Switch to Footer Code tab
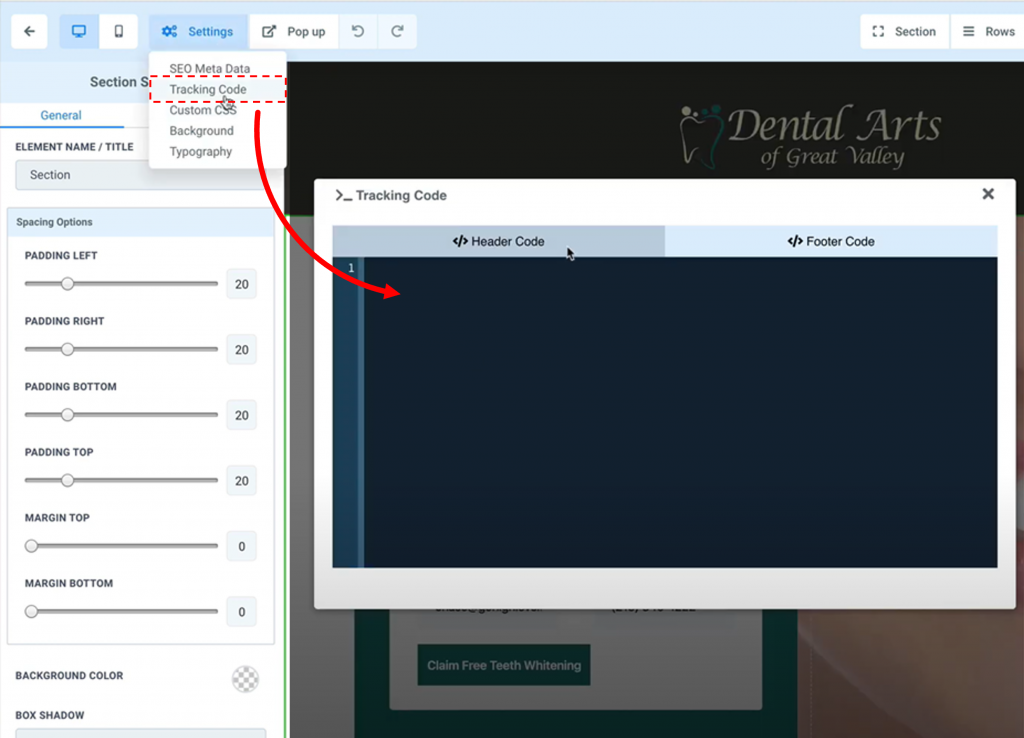 (x=831, y=241)
